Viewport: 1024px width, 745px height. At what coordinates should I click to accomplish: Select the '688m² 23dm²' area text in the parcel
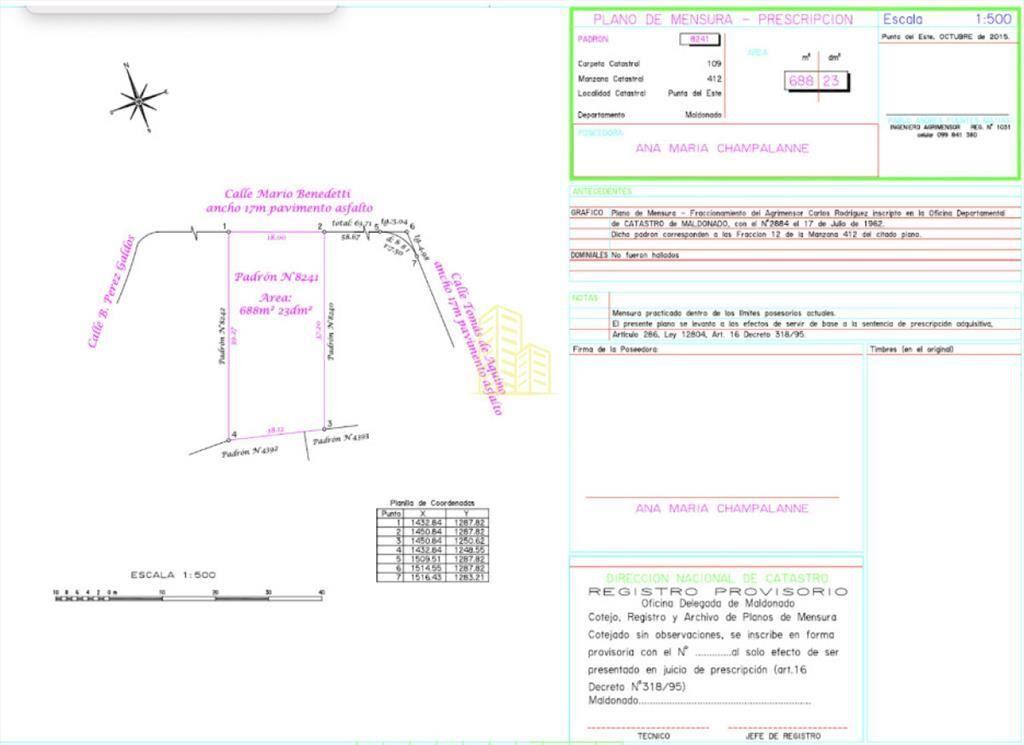click(x=276, y=311)
